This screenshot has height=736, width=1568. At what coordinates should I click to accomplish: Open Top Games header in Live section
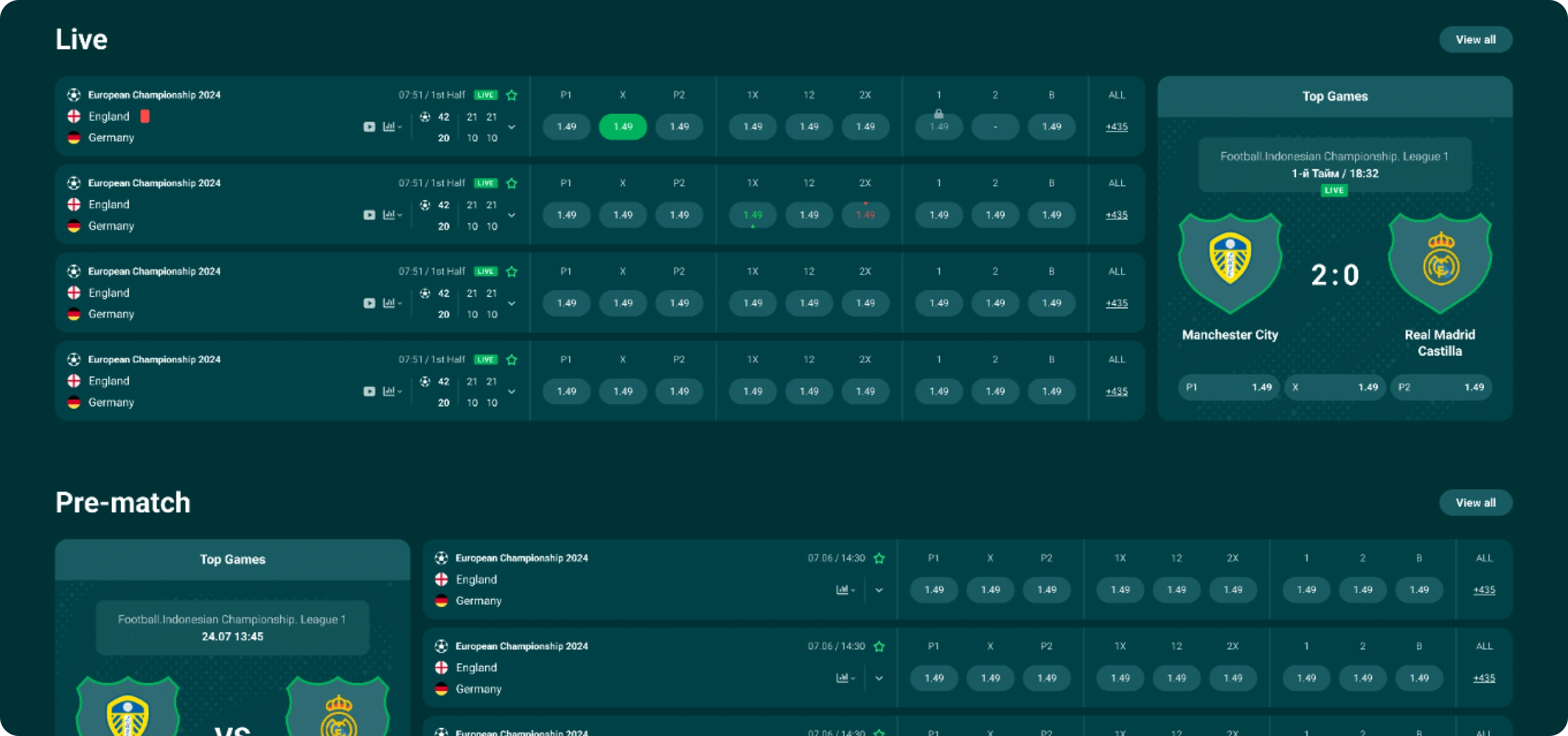[x=1335, y=97]
